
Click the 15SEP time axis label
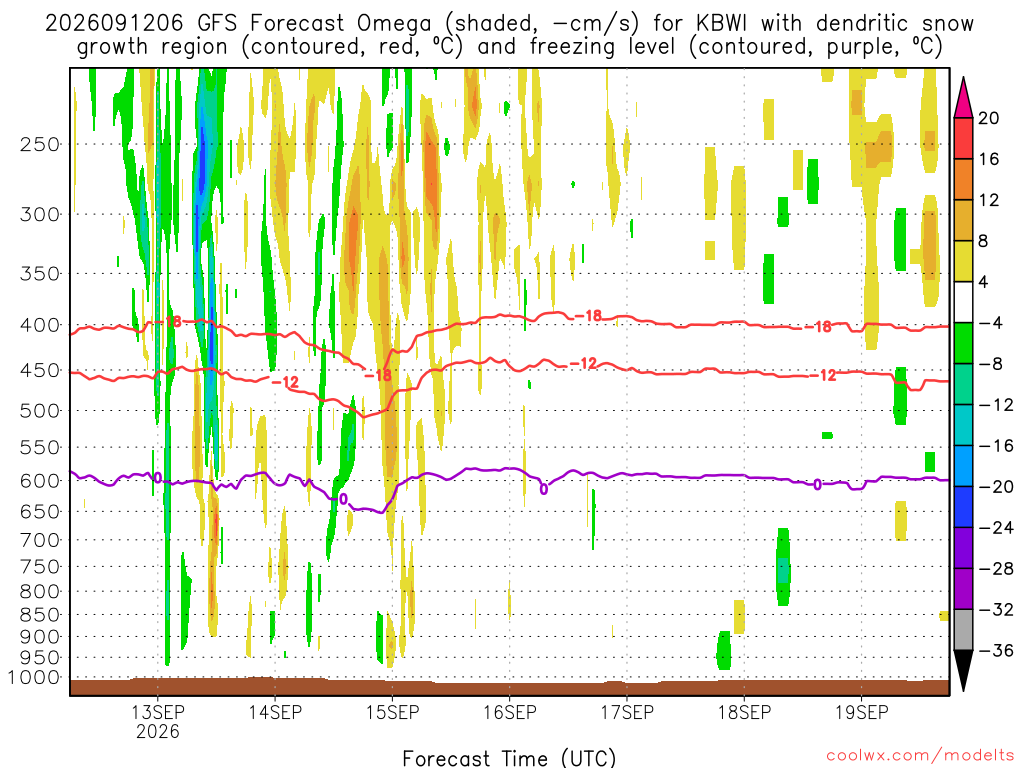coord(392,712)
